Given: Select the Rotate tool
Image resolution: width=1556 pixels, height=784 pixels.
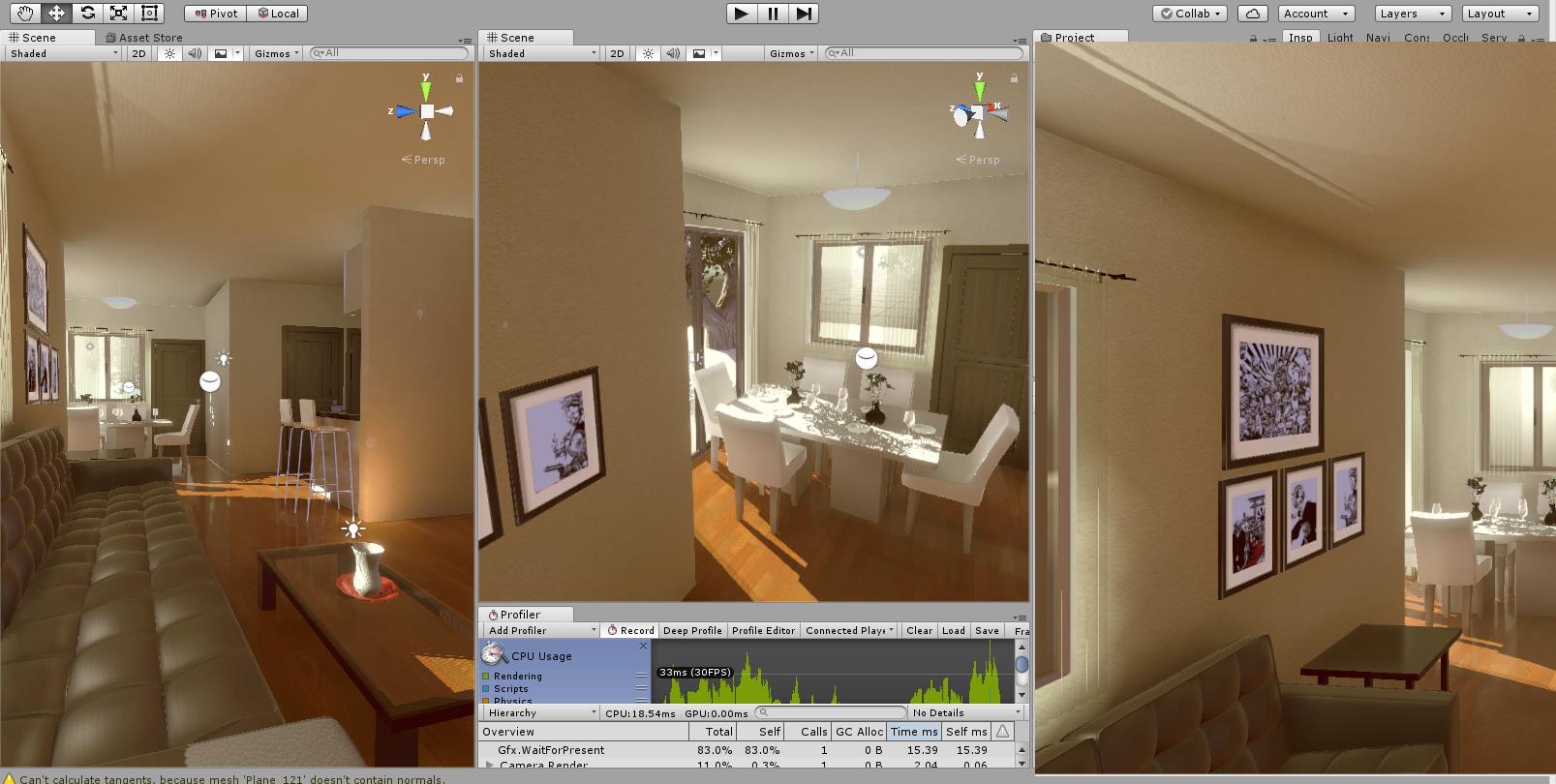Looking at the screenshot, I should tap(87, 13).
